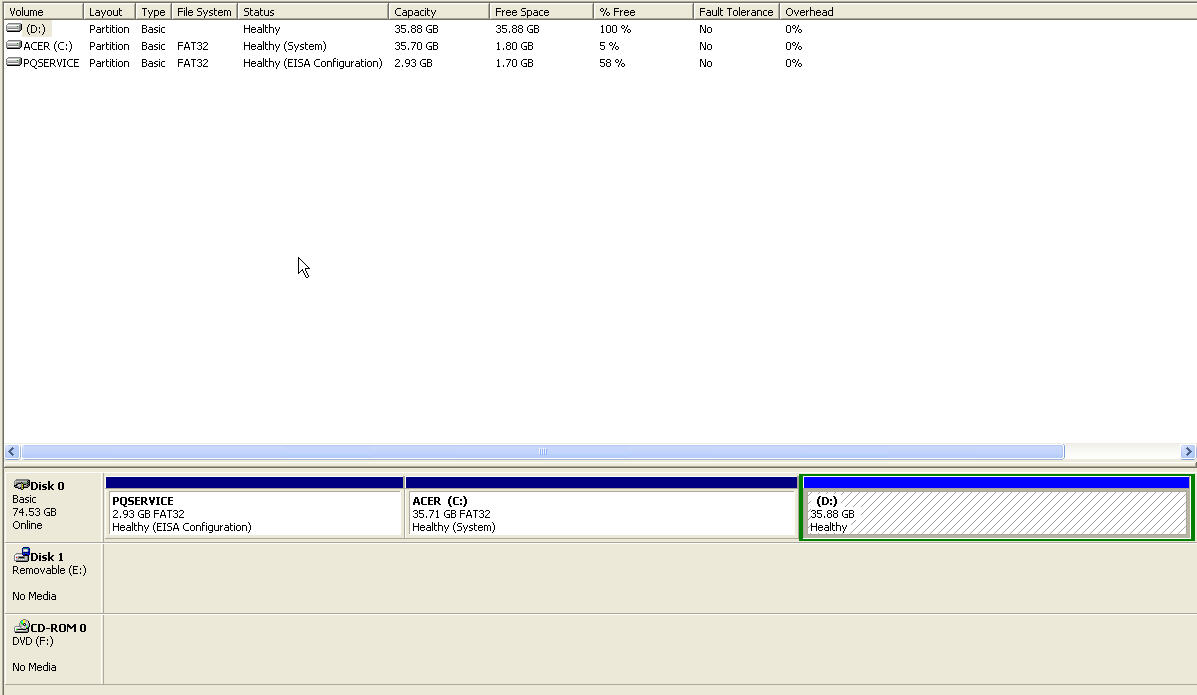Click the 'DVD (F:)' text under CD-ROM 0
Viewport: 1197px width, 695px height.
click(33, 641)
